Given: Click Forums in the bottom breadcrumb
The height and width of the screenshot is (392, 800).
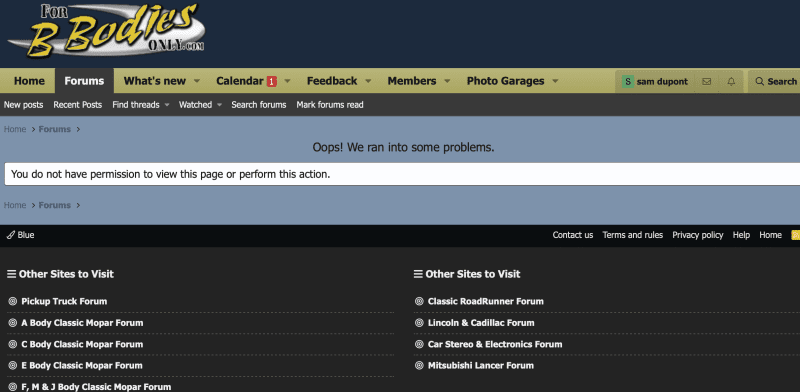Looking at the screenshot, I should [55, 205].
